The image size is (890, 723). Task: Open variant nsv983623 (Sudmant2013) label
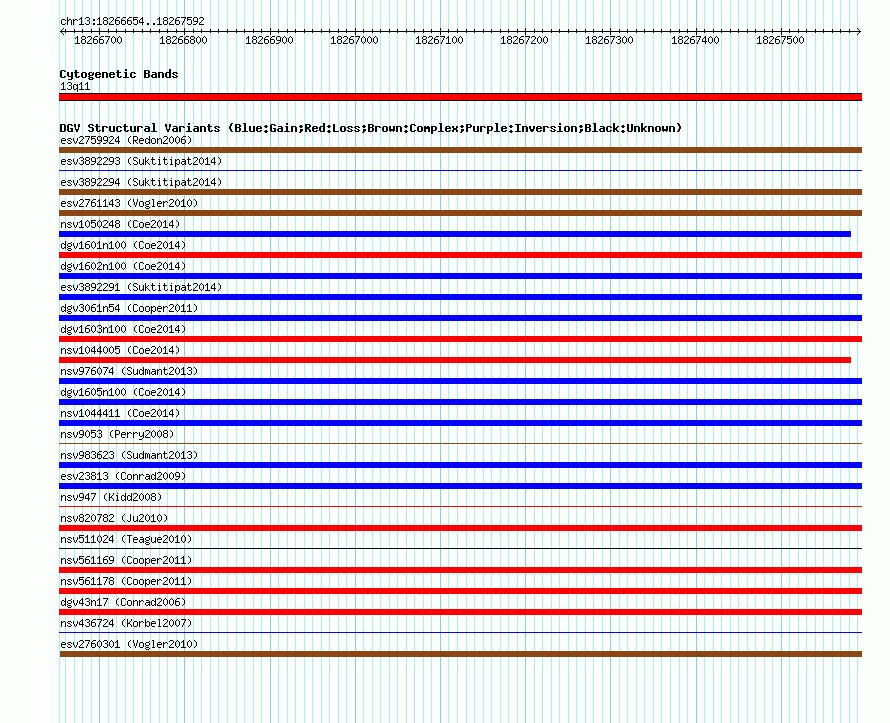(x=129, y=455)
